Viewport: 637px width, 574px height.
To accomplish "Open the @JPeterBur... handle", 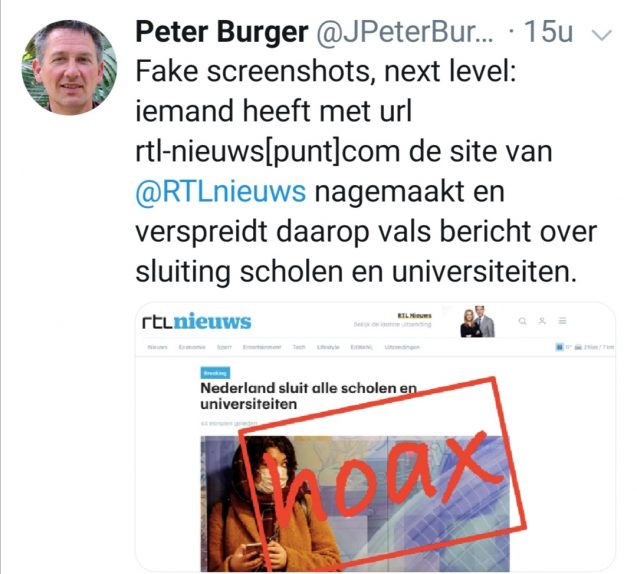I will click(405, 32).
